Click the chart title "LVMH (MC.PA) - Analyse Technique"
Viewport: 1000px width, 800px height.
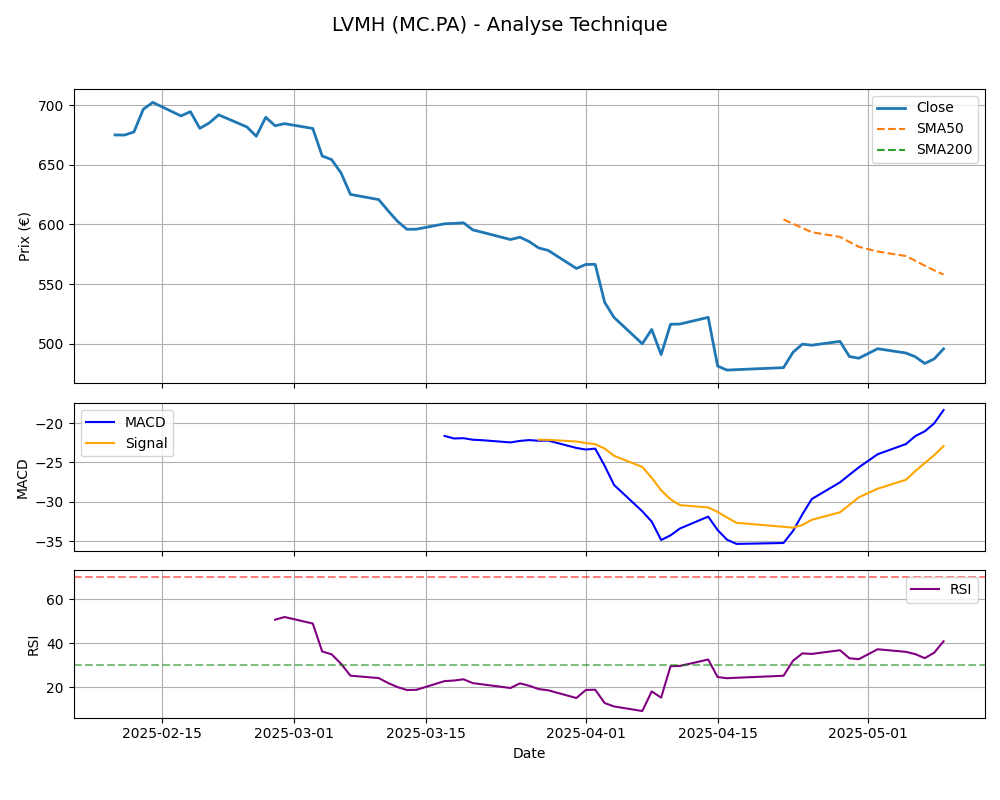point(499,24)
